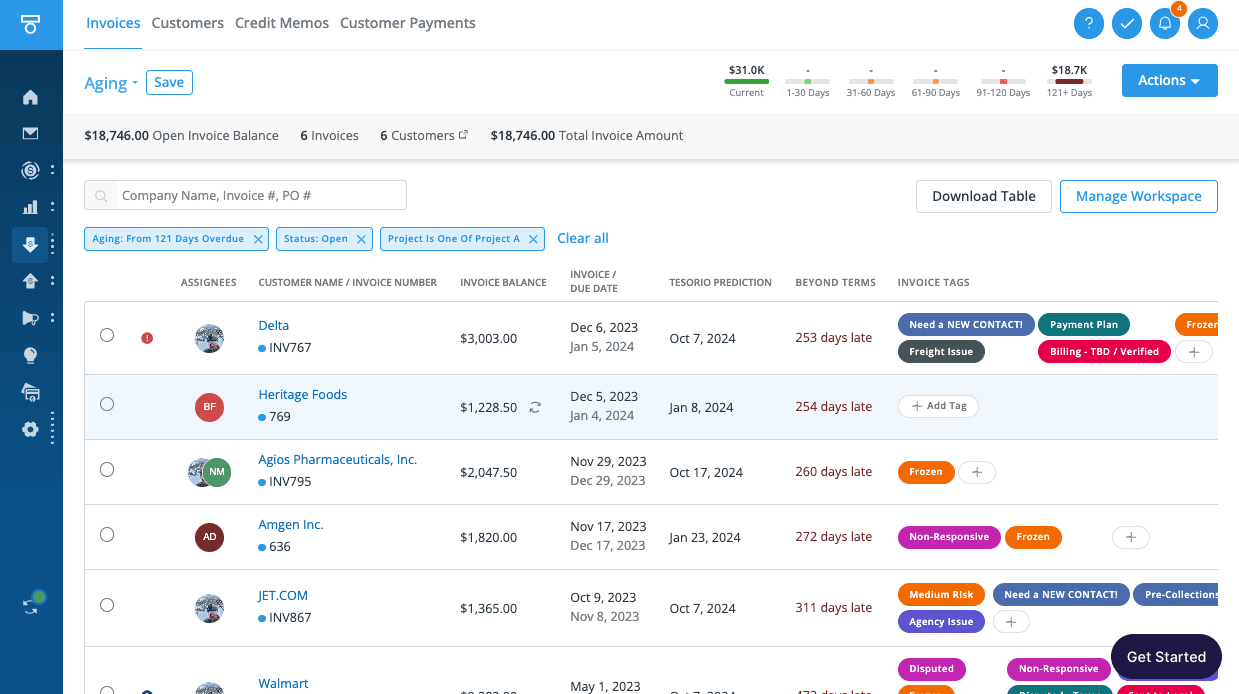Open settings gear in sidebar
Screen dimensions: 1239x694
pyautogui.click(x=30, y=429)
